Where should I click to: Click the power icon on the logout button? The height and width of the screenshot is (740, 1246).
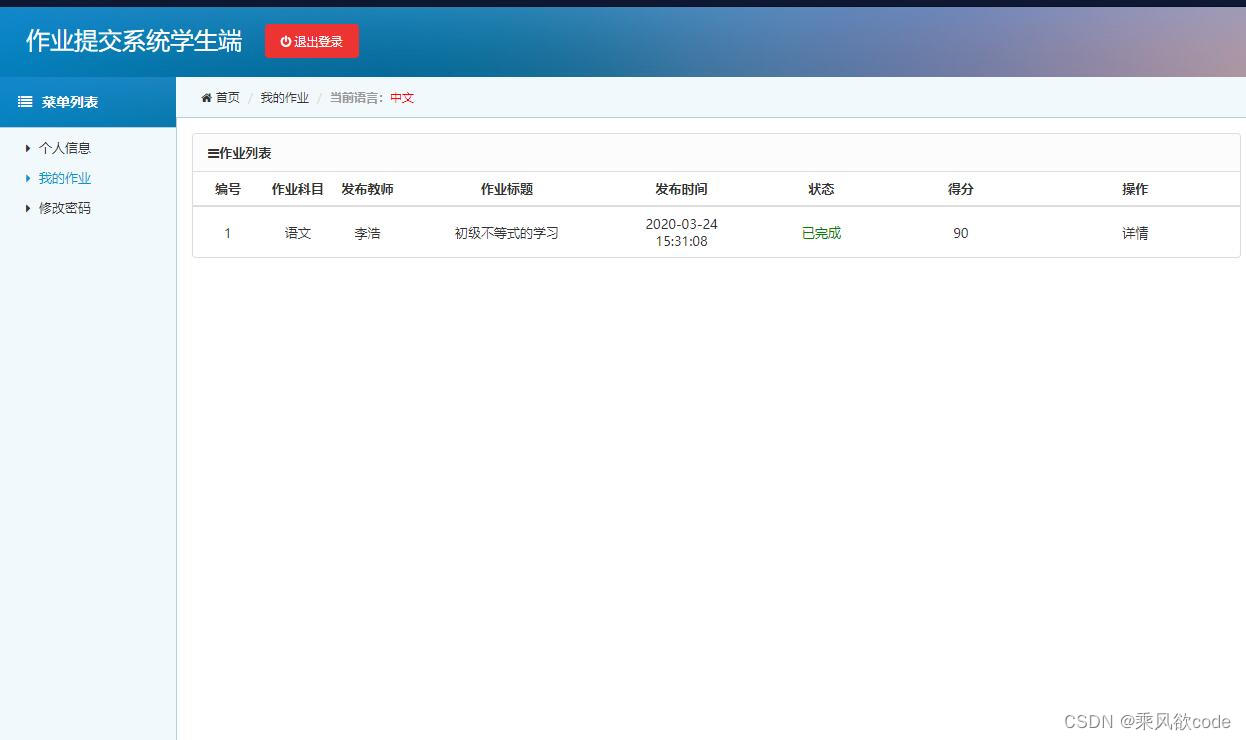coord(285,41)
